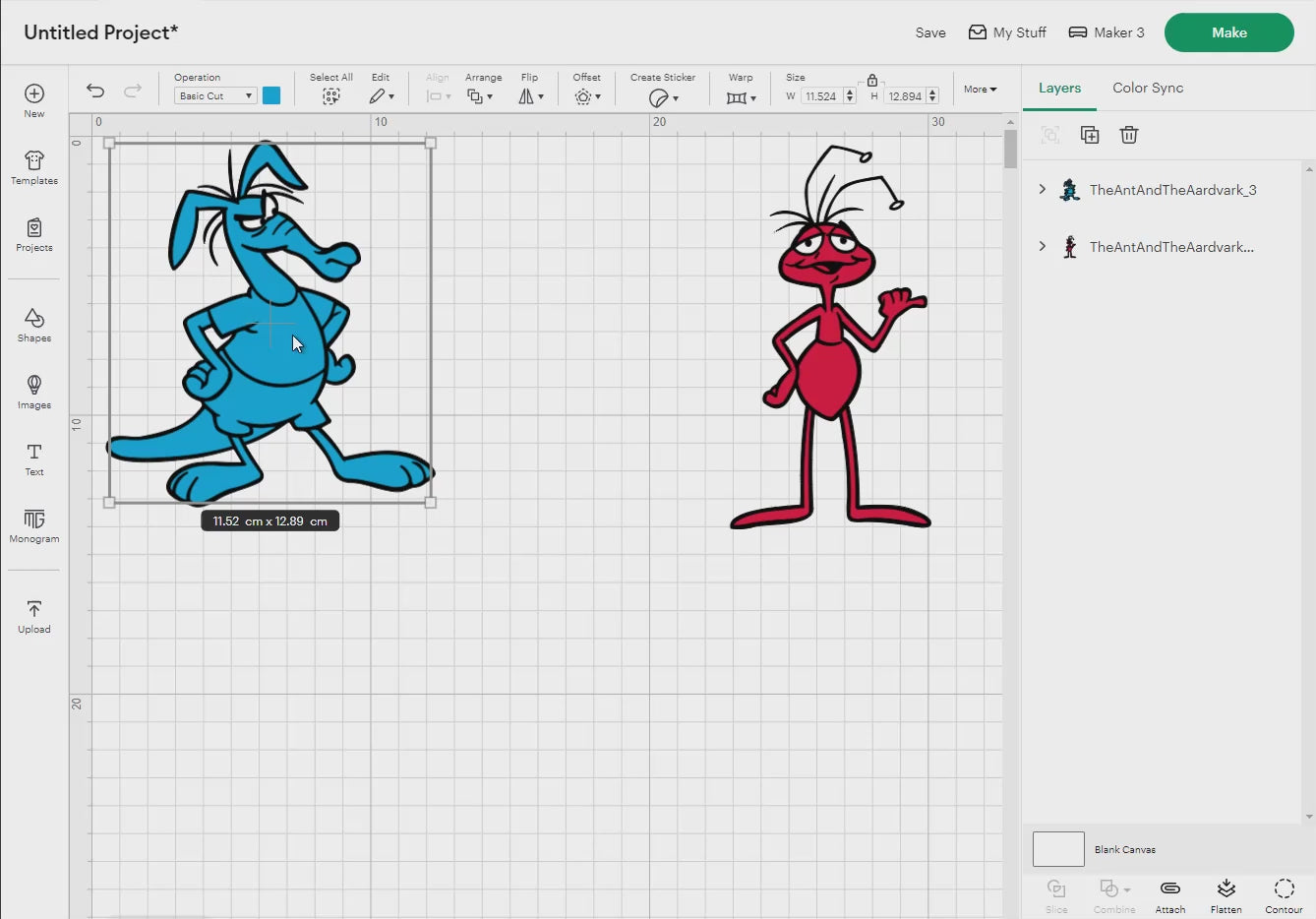Click the aardvark layer thumbnail
The height and width of the screenshot is (919, 1316).
tap(1070, 190)
